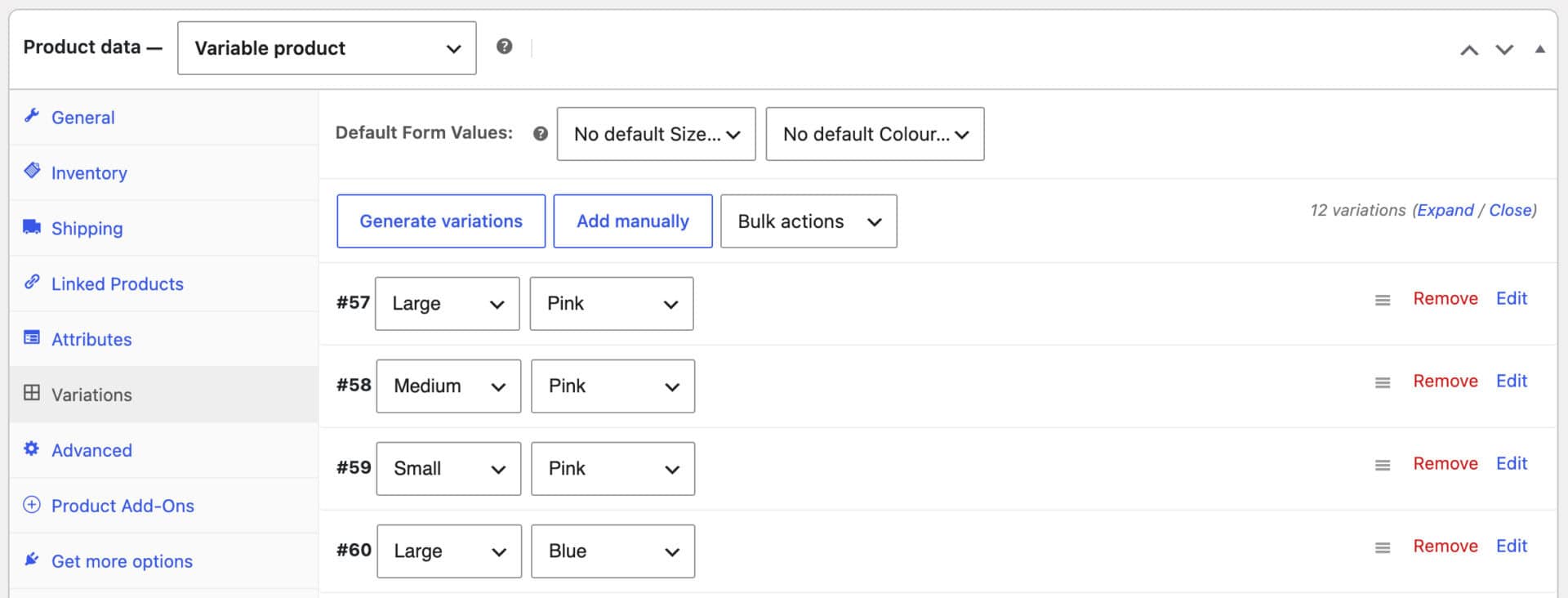Image resolution: width=1568 pixels, height=598 pixels.
Task: Remove variation #57
Action: point(1445,299)
